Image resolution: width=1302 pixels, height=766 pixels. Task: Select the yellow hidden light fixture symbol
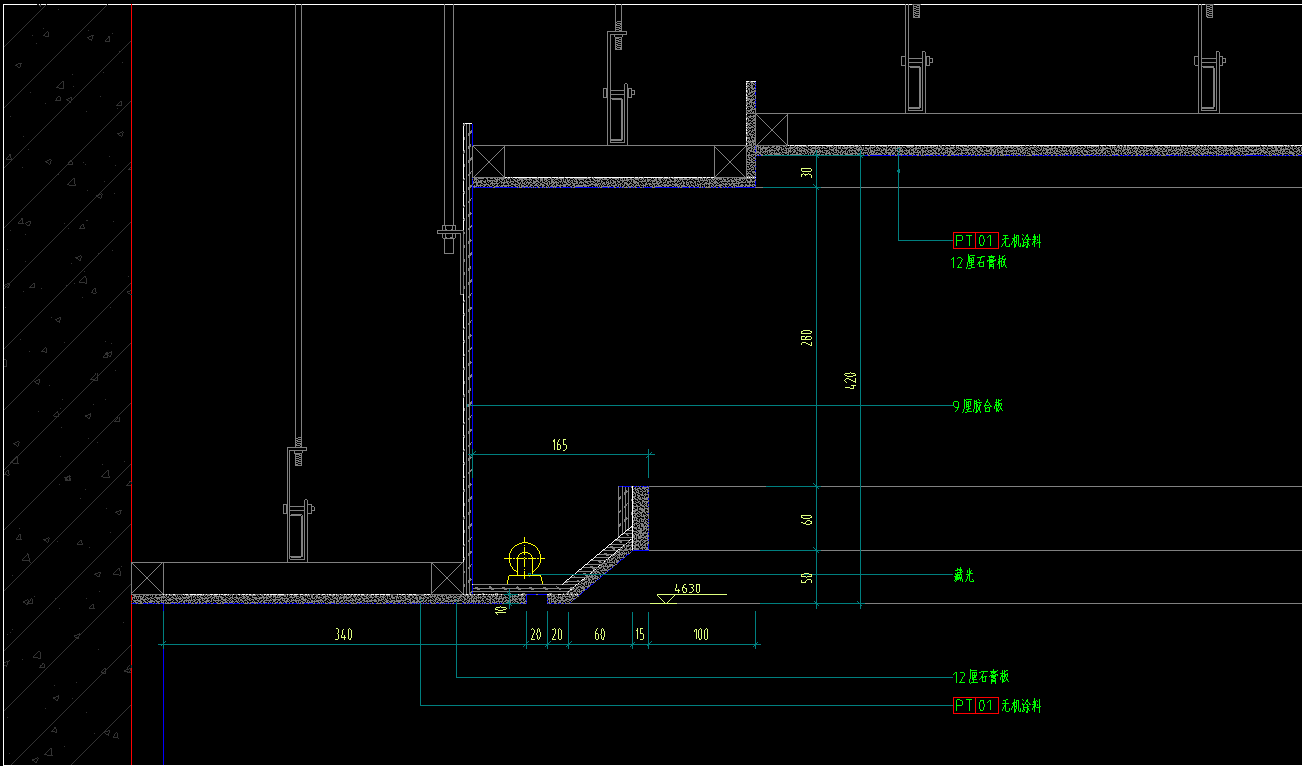pyautogui.click(x=525, y=563)
